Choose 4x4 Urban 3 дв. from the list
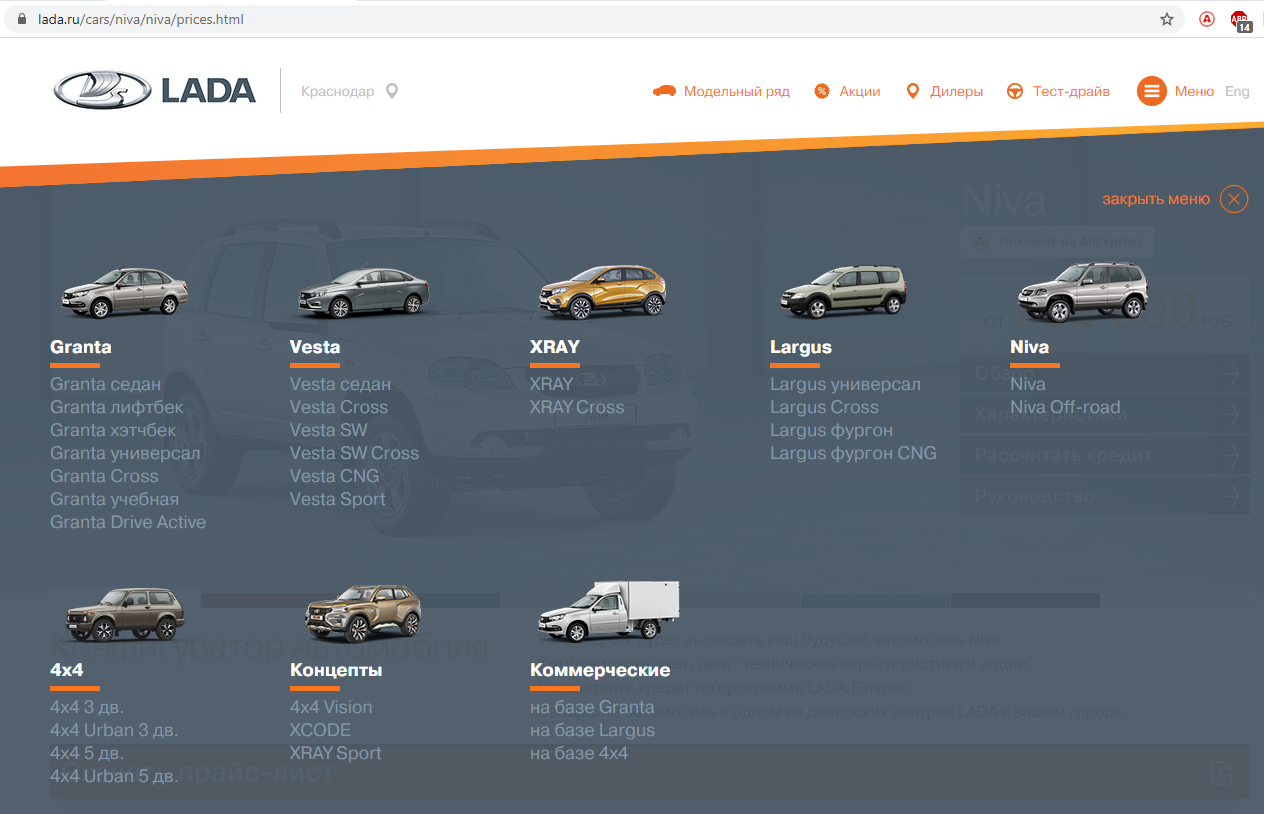 114,730
